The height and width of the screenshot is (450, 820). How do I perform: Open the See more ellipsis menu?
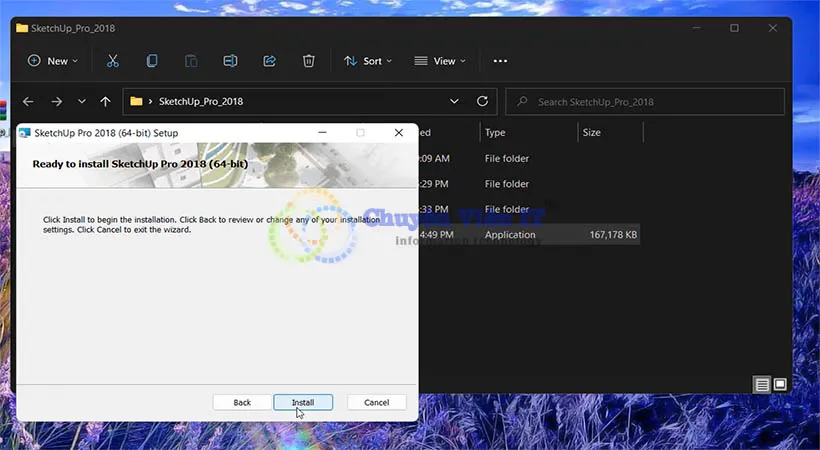point(500,61)
